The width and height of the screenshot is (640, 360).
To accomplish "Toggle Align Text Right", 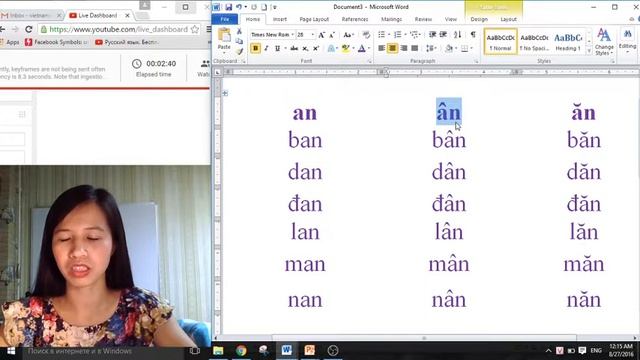I will (x=404, y=48).
